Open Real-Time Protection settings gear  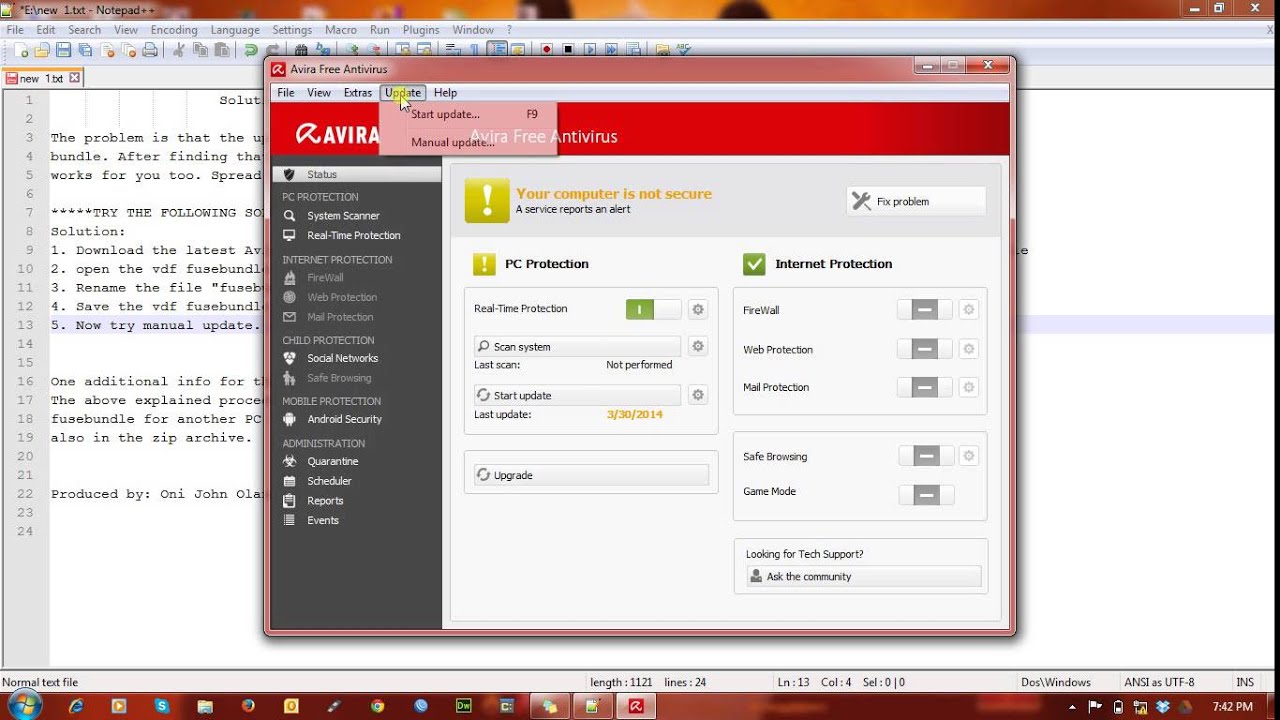(x=698, y=309)
